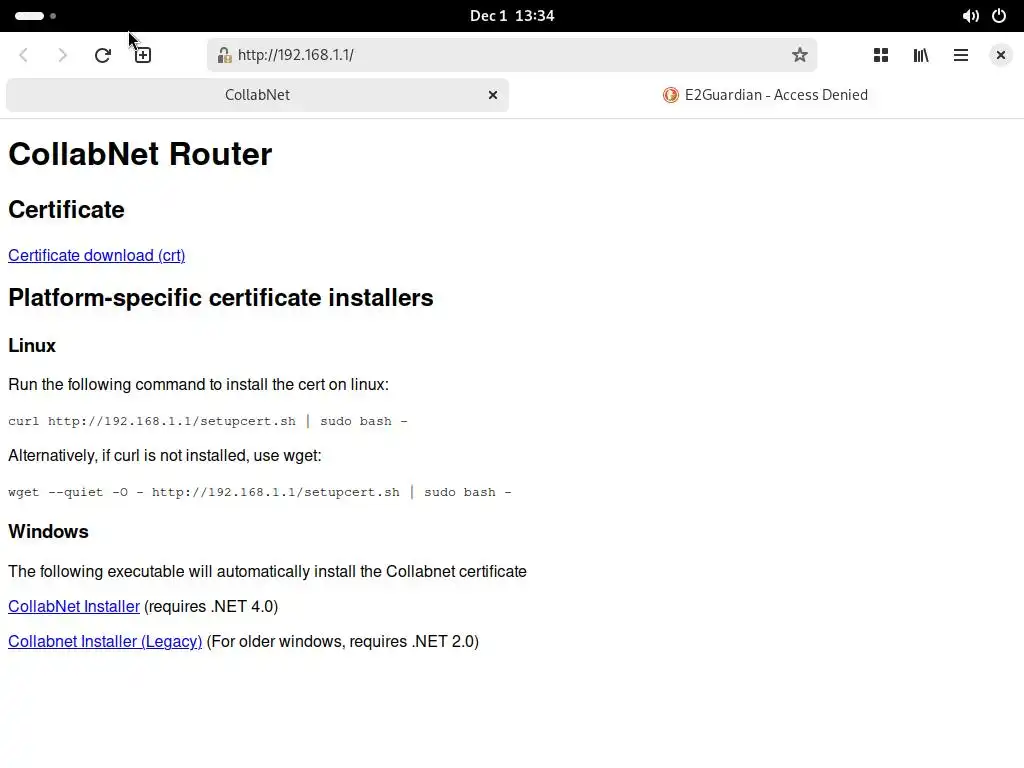The image size is (1024, 768).
Task: Click the E2Guardian tab favicon
Action: [671, 95]
